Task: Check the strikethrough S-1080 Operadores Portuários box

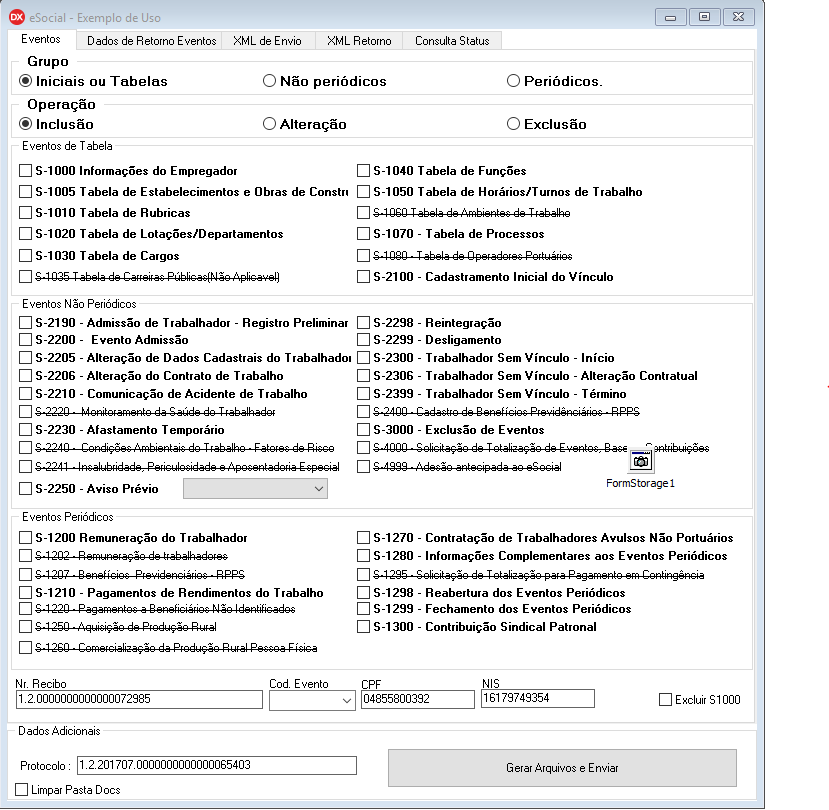Action: click(363, 255)
